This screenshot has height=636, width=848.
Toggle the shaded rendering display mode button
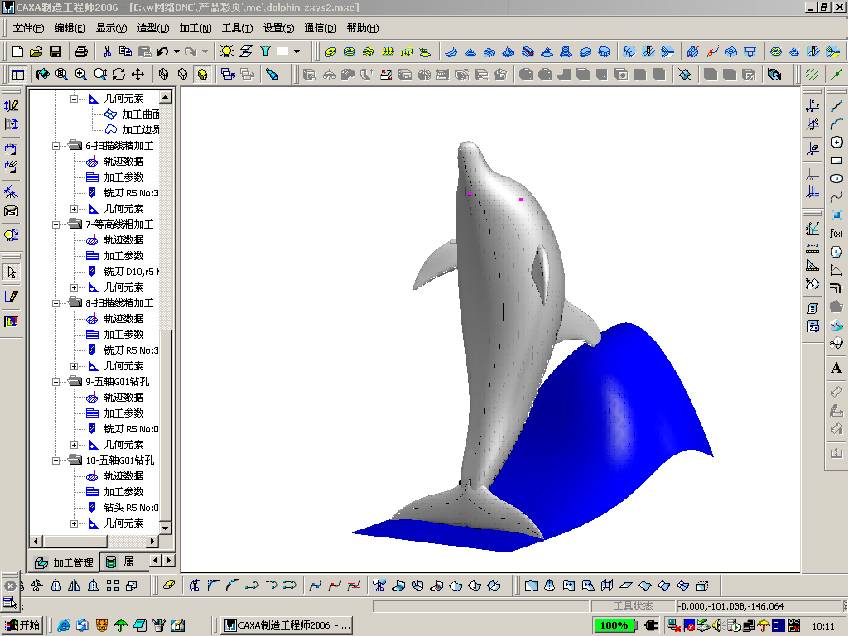point(202,74)
